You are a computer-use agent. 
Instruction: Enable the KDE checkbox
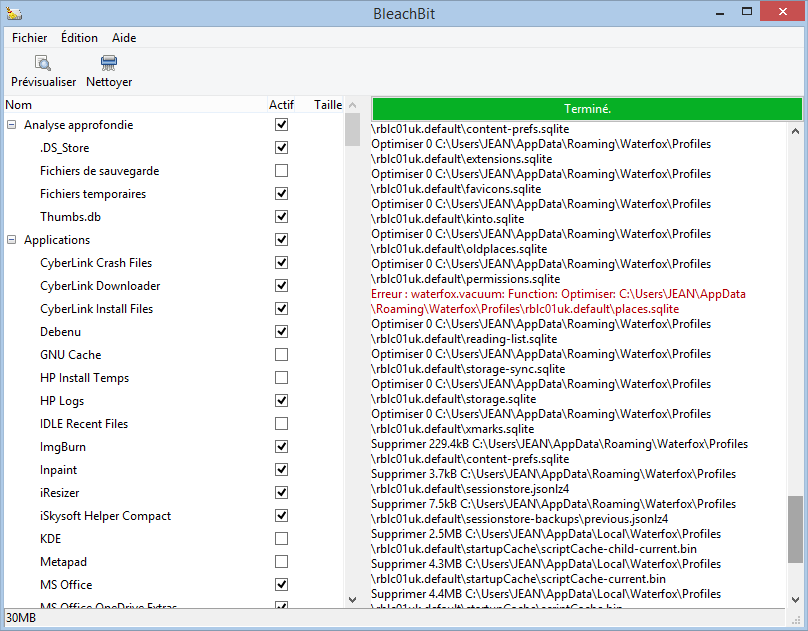[281, 539]
